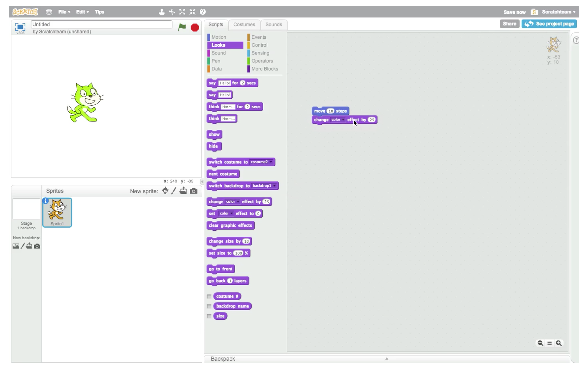This screenshot has width=587, height=373.
Task: Open the My Stuff folder icon
Action: 535,12
